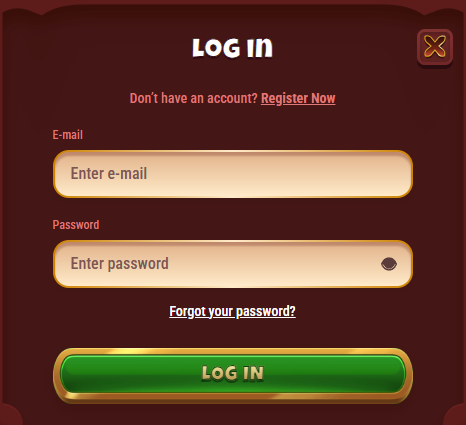Click the Forgot your password? link

click(232, 311)
